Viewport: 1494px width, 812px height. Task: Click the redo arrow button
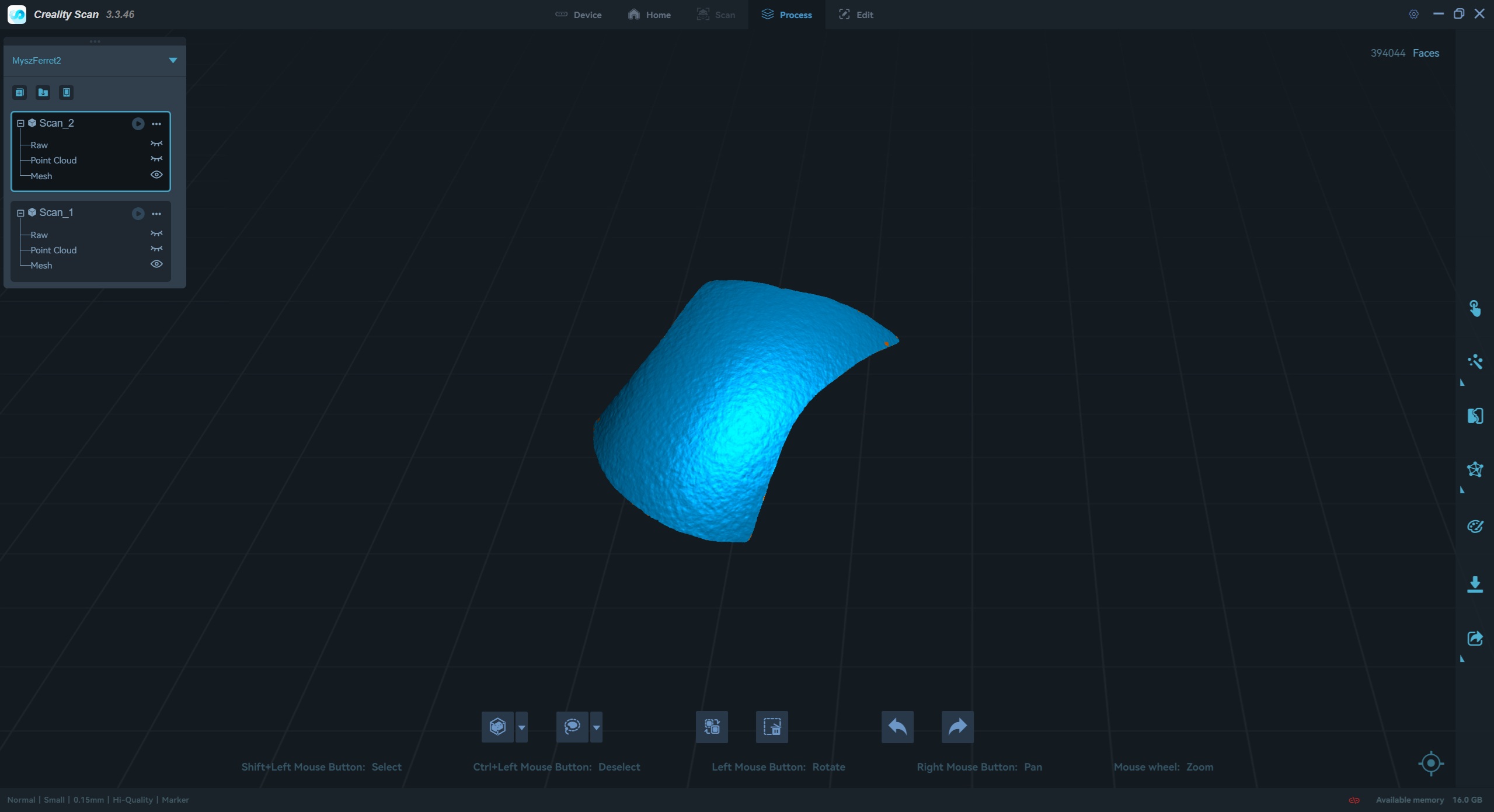pyautogui.click(x=957, y=727)
